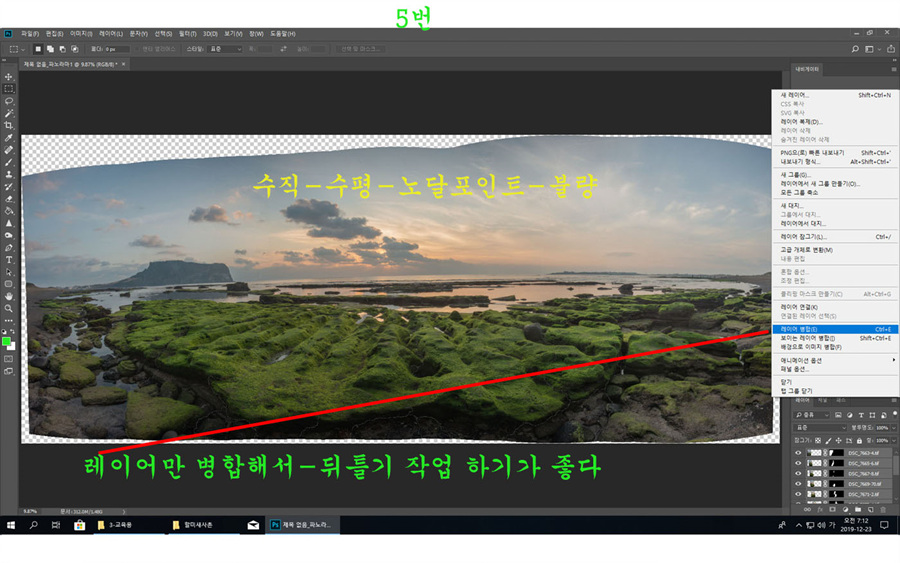Toggle Lock All padlock in Layers panel
This screenshot has height=563, width=900.
click(x=859, y=441)
